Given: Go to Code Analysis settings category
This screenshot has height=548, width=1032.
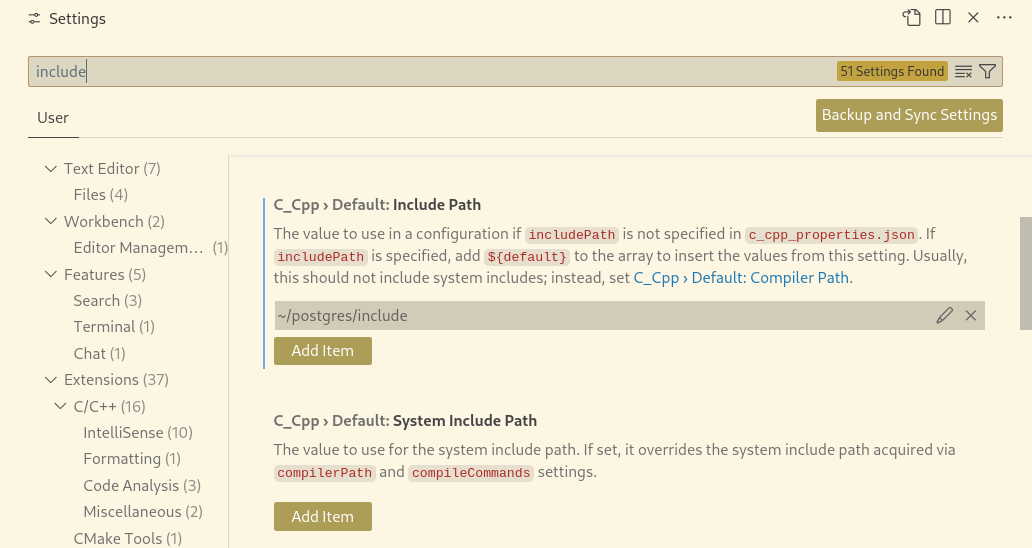Looking at the screenshot, I should coord(142,486).
